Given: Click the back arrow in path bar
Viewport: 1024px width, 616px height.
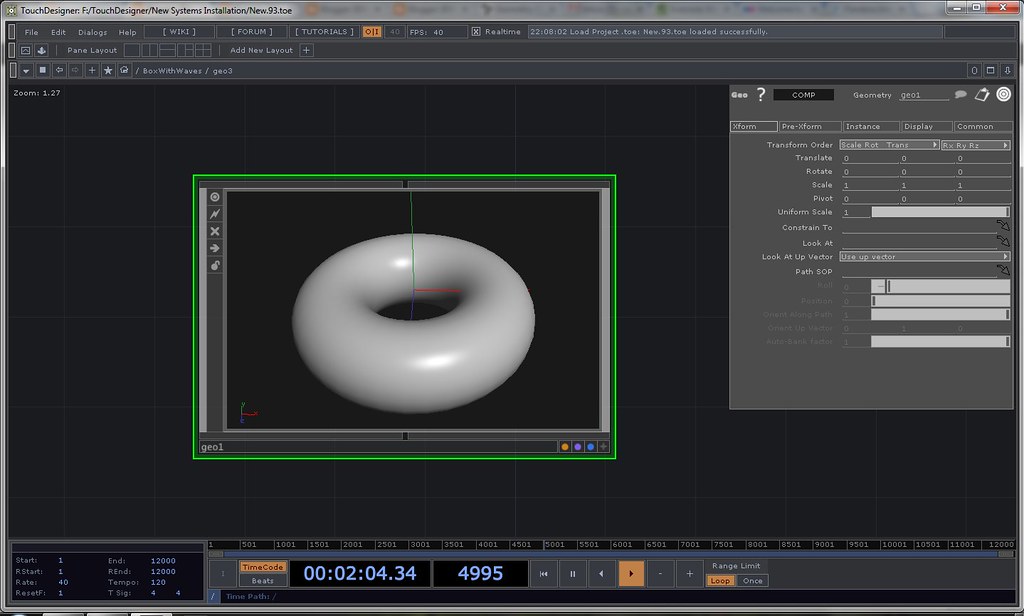Looking at the screenshot, I should coord(59,71).
